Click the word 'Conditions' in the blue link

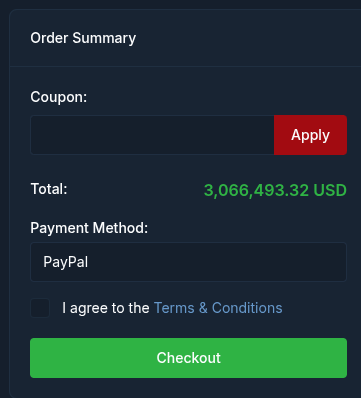click(247, 308)
